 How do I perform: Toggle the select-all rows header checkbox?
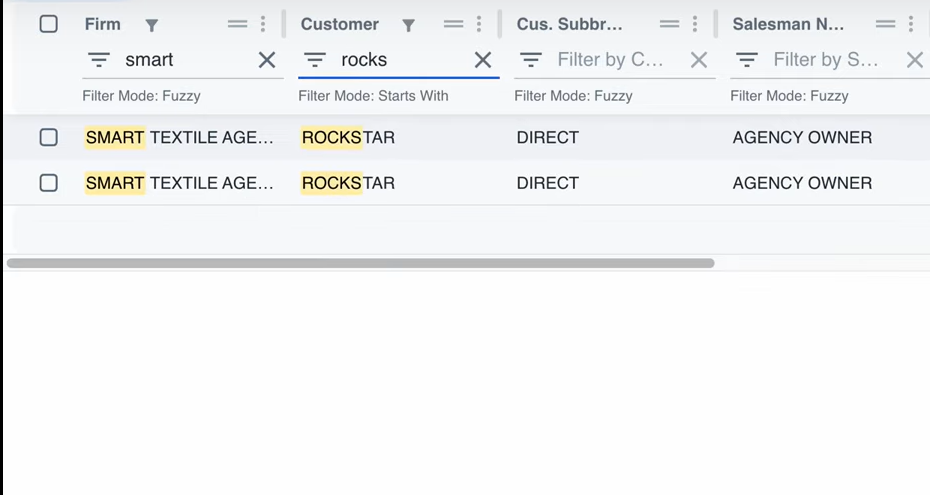coord(48,24)
